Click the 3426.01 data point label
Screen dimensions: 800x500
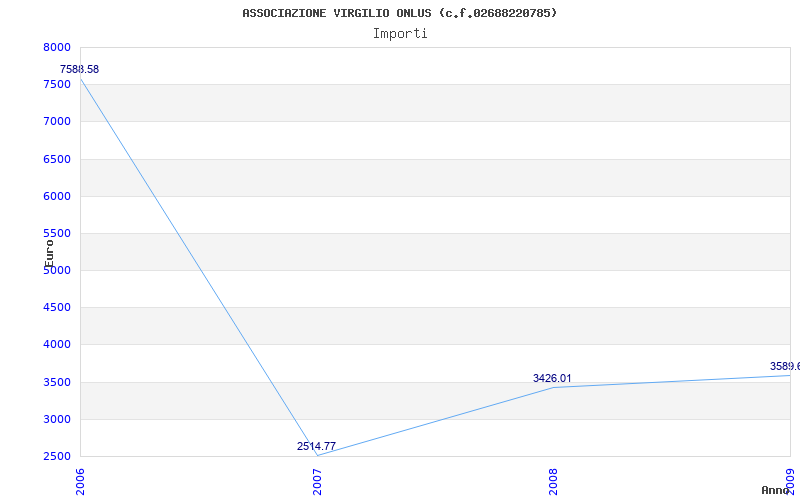[x=552, y=378]
